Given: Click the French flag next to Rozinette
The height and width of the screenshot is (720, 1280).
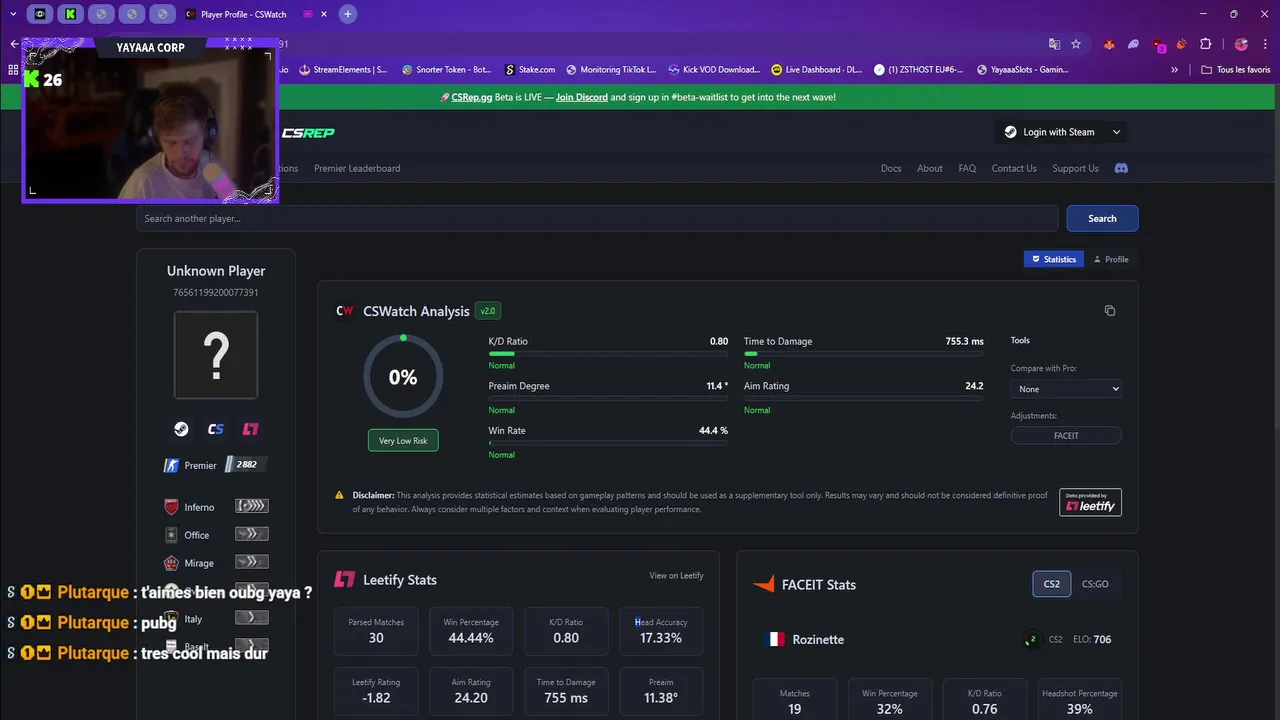Looking at the screenshot, I should pos(774,639).
